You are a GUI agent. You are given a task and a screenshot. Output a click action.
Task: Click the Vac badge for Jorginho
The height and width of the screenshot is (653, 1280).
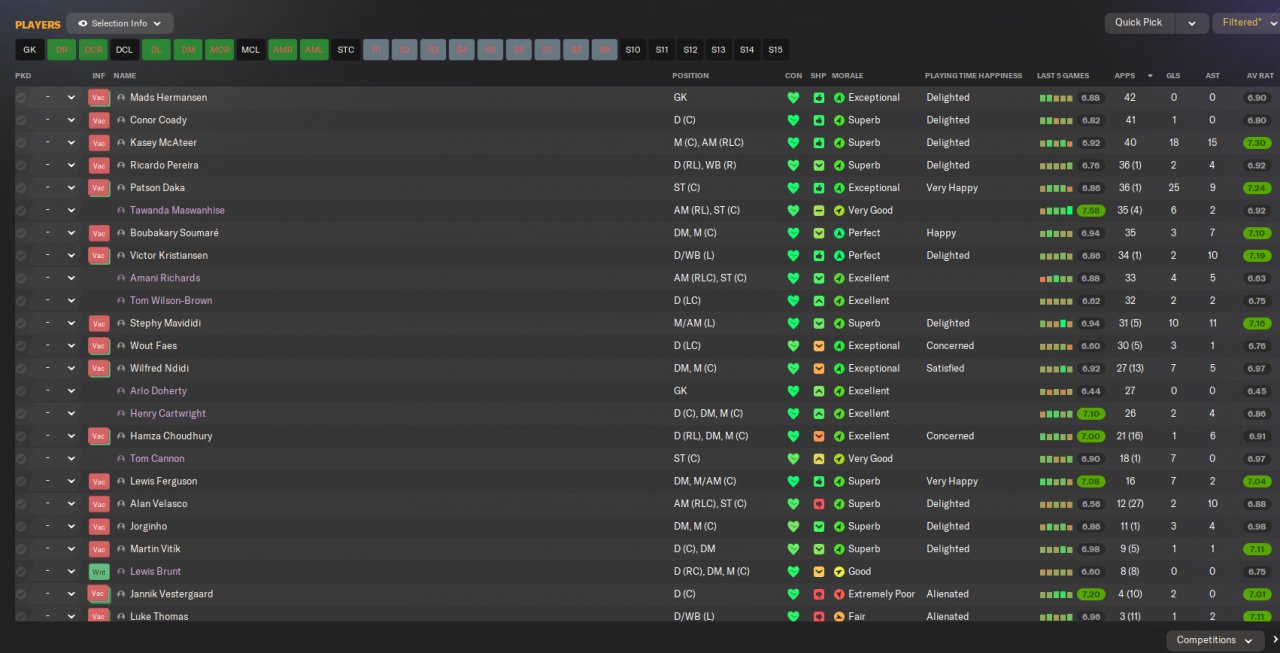[98, 527]
